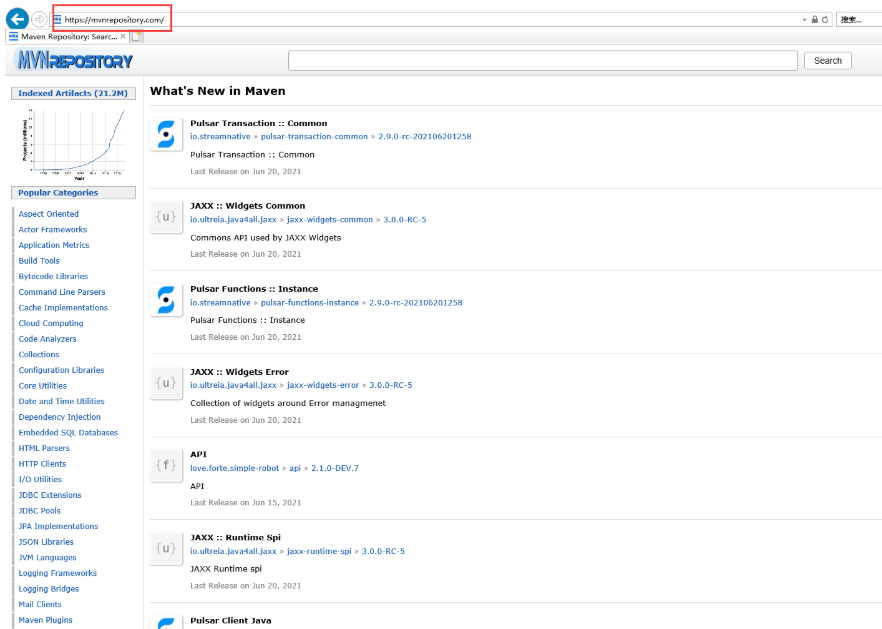Open JDBC Extensions category
Image resolution: width=882 pixels, height=629 pixels.
point(50,495)
